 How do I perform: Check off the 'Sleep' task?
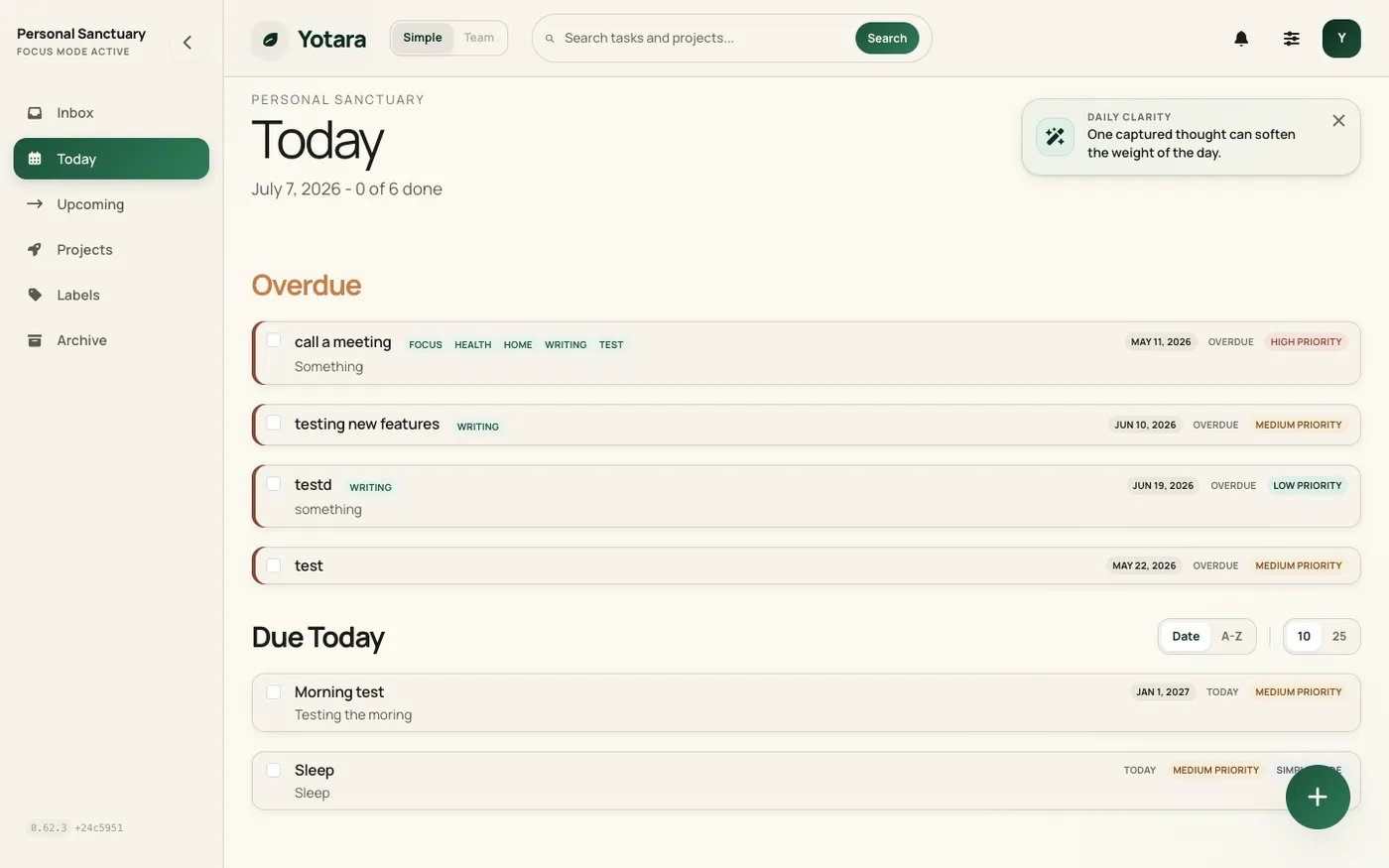pos(274,770)
